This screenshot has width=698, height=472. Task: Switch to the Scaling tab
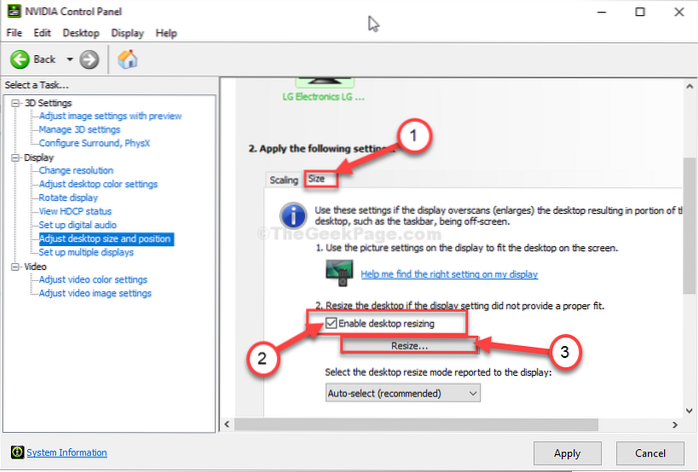(284, 180)
